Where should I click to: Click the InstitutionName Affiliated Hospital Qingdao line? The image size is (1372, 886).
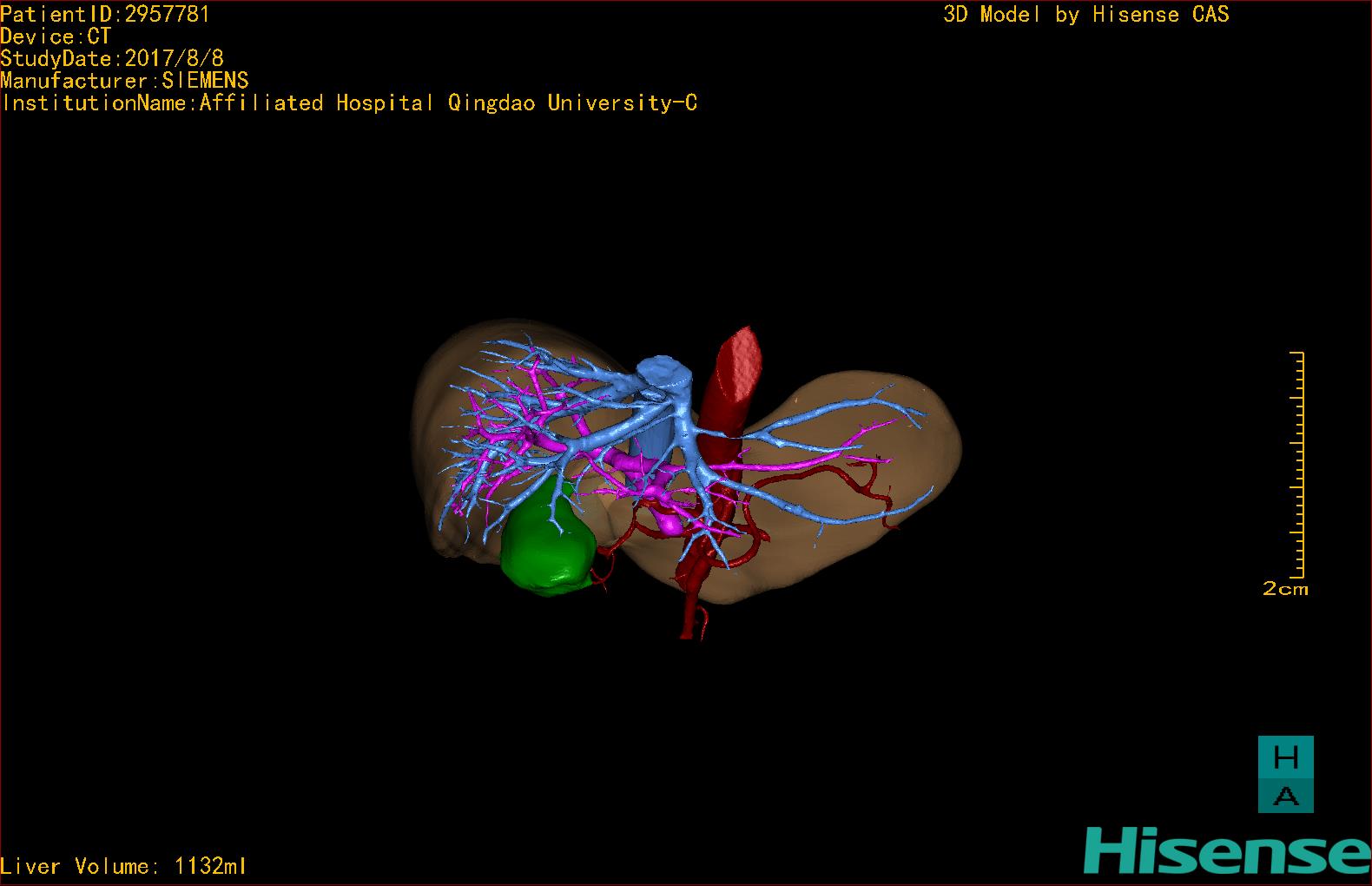pos(349,103)
